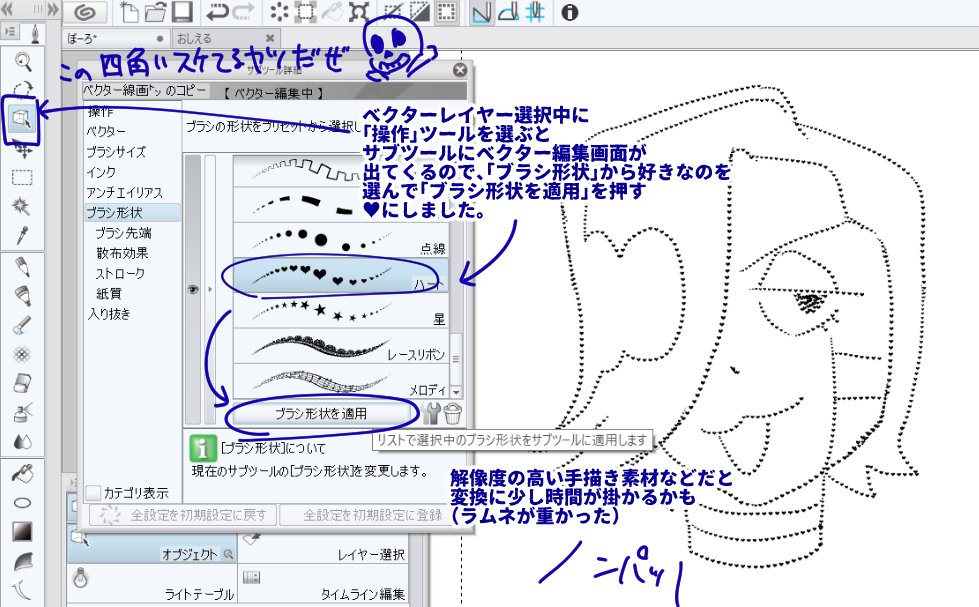Screen dimensions: 979x607
Task: Choose the ハート brush shape preset
Action: pos(341,275)
